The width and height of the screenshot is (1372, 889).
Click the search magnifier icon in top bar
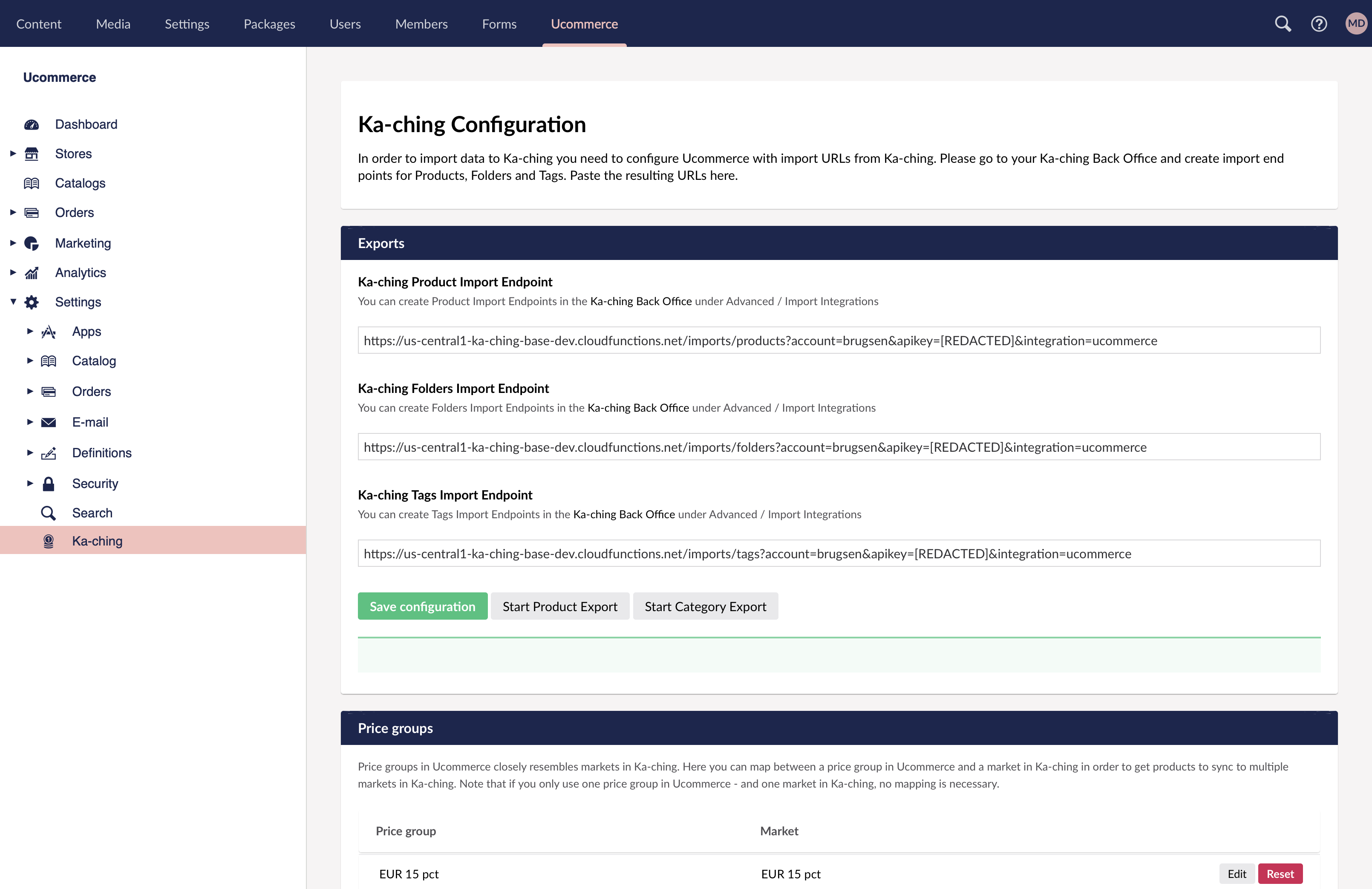[x=1283, y=23]
